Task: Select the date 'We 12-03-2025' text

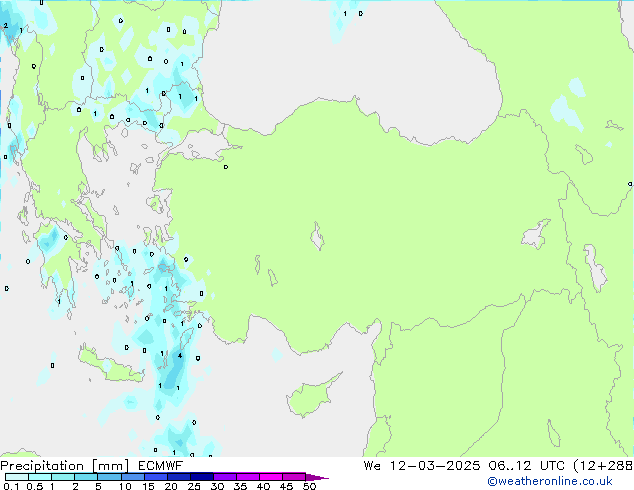Action: (x=422, y=466)
